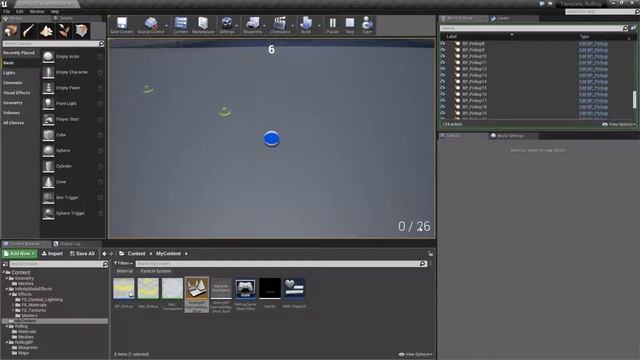Pick the Cylinder class icon
The width and height of the screenshot is (640, 360).
point(48,166)
